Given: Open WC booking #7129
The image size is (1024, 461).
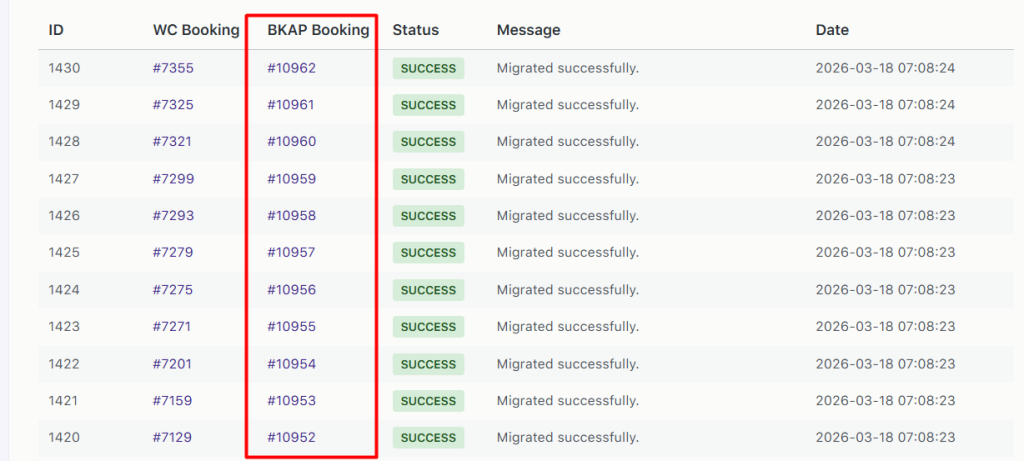Looking at the screenshot, I should point(172,438).
